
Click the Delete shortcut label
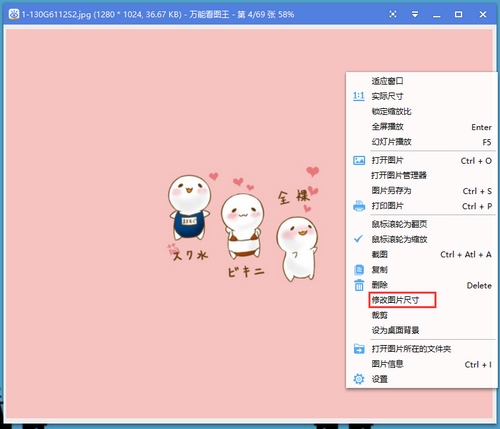479,286
